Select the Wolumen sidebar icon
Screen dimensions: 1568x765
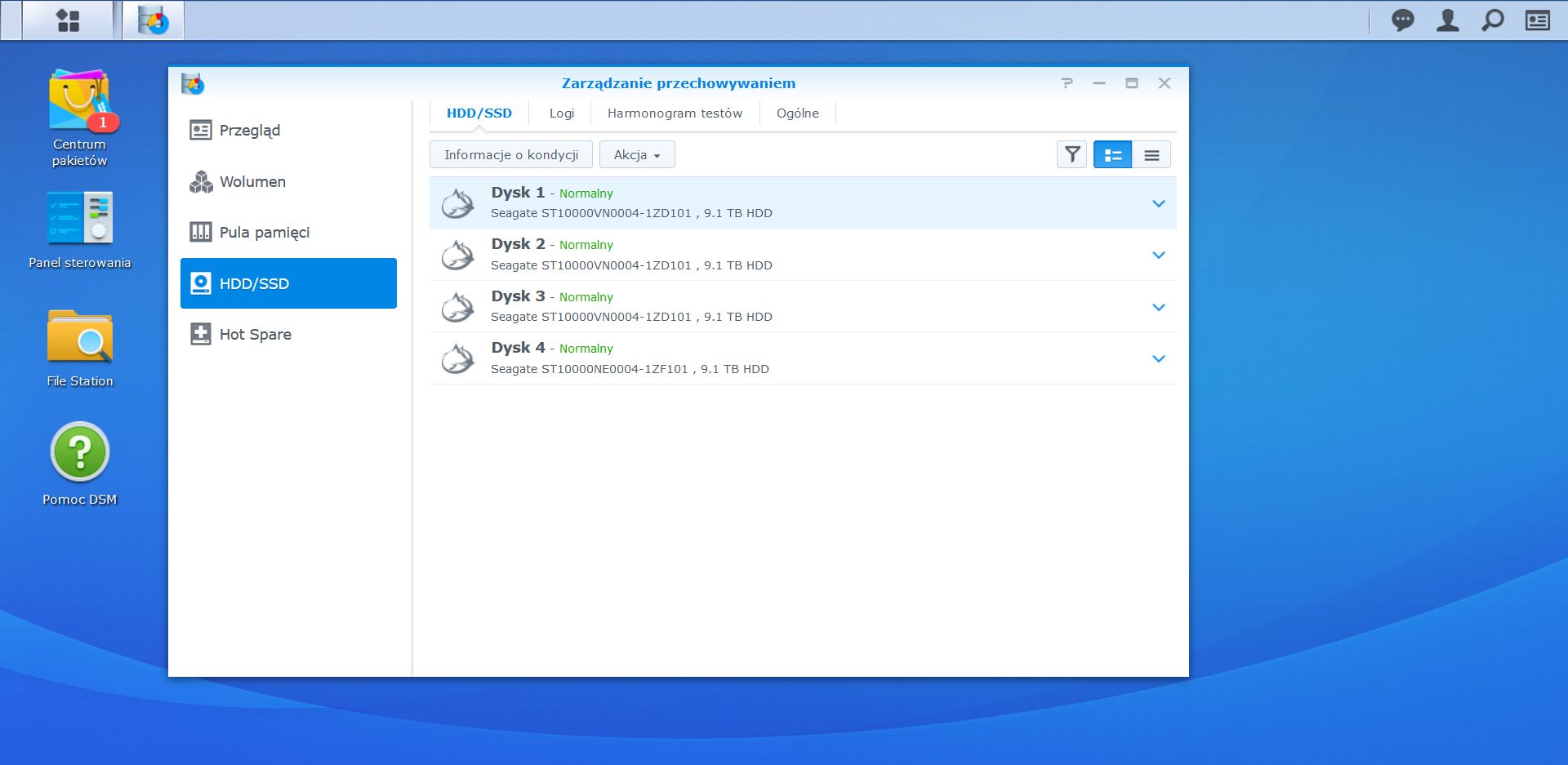coord(200,181)
